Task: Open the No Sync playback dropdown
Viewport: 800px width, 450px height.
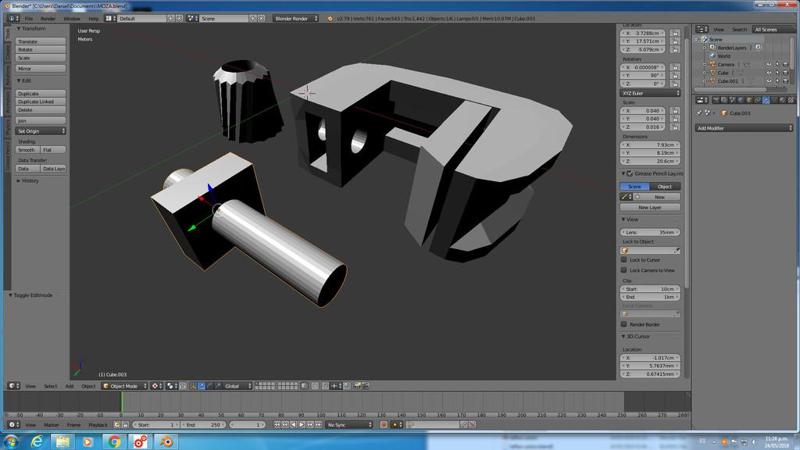Action: (349, 425)
